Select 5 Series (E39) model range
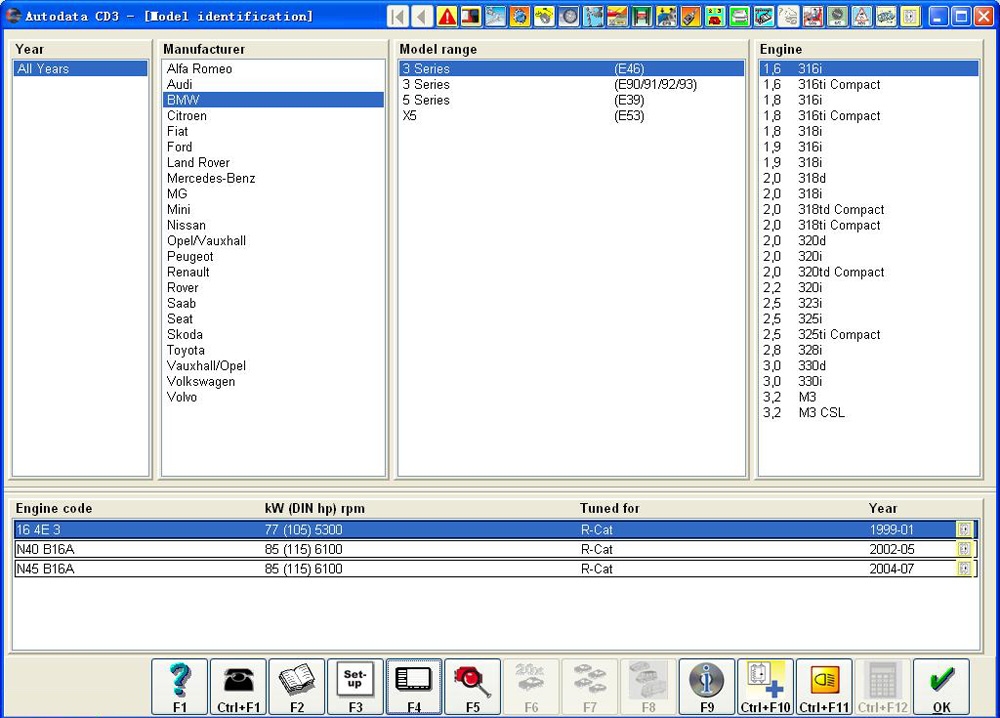This screenshot has width=1000, height=718. pos(571,100)
